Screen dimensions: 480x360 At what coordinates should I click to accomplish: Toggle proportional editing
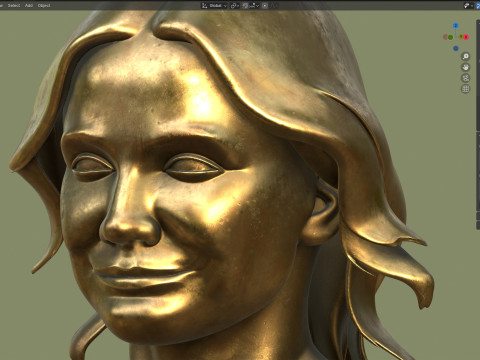tap(265, 5)
